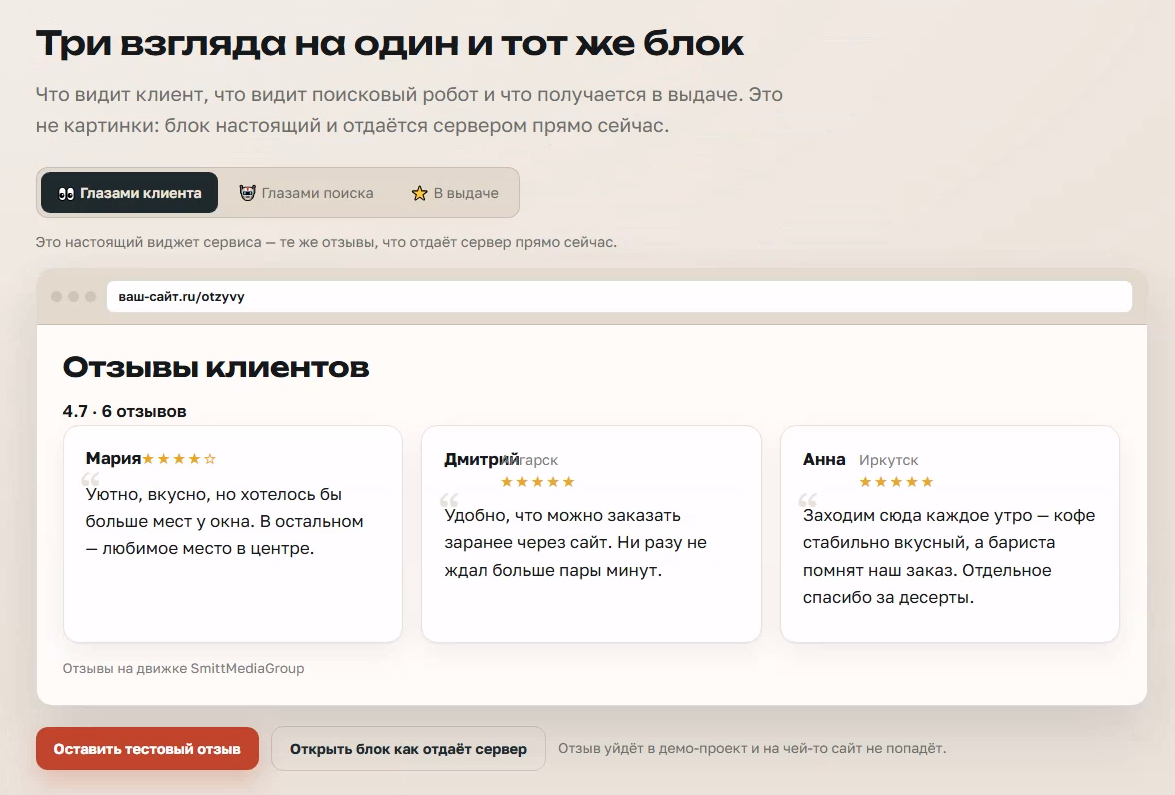Select the В выдаче tab
The image size is (1175, 795).
coord(455,193)
